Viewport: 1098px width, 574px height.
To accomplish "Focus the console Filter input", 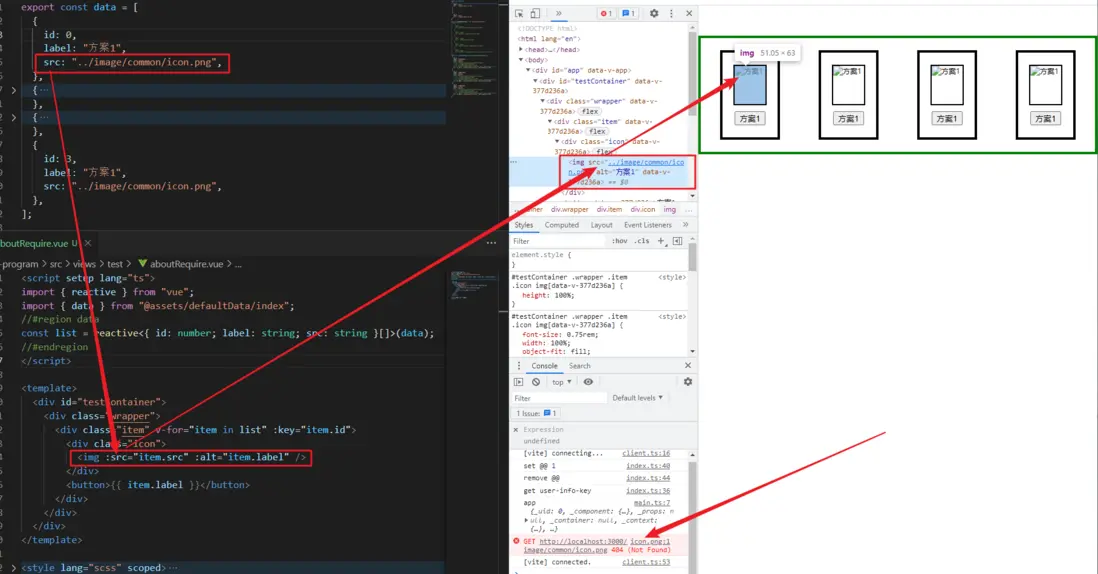I will tap(559, 398).
